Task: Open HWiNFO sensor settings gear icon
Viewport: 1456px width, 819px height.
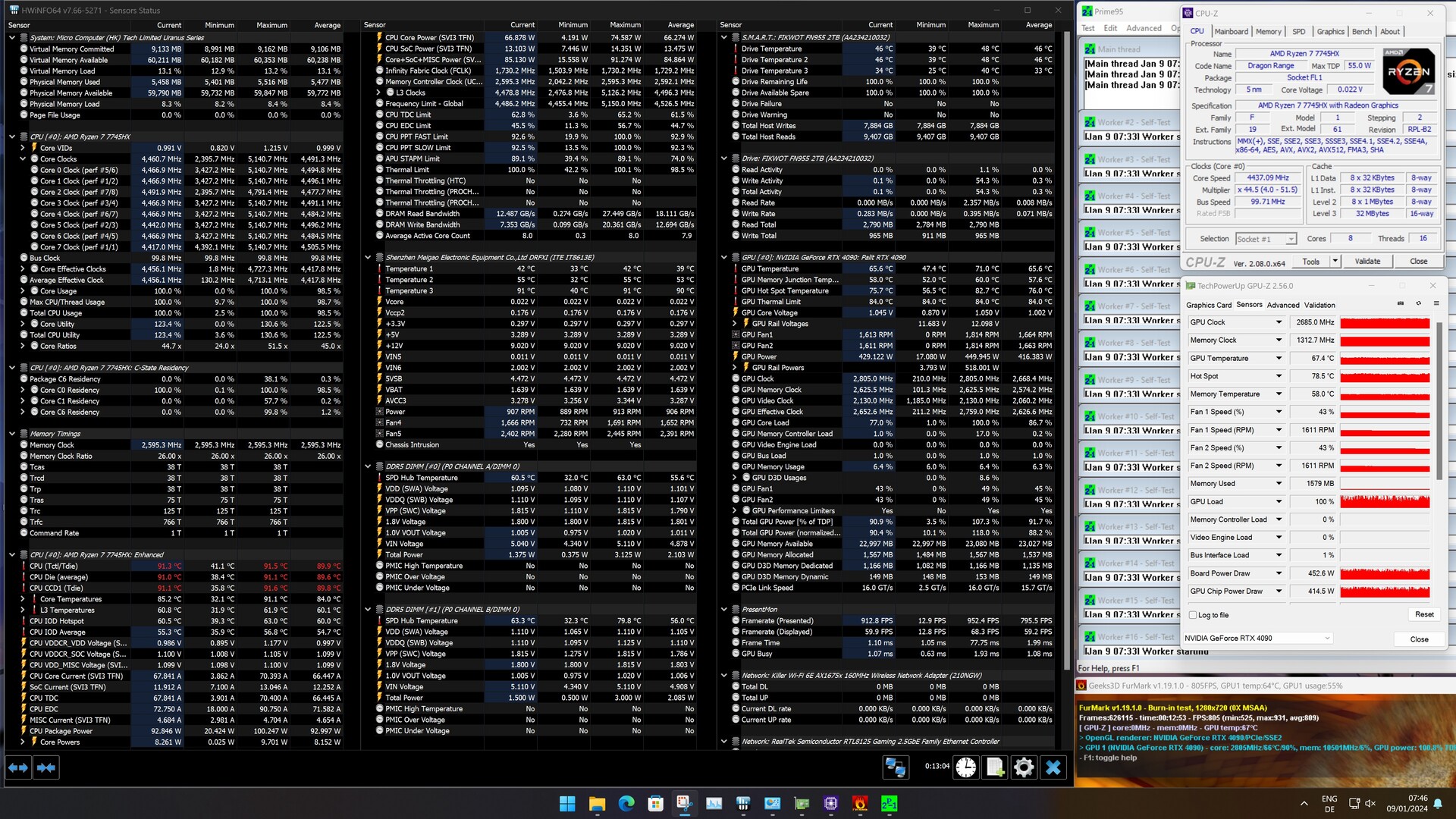Action: click(1023, 767)
